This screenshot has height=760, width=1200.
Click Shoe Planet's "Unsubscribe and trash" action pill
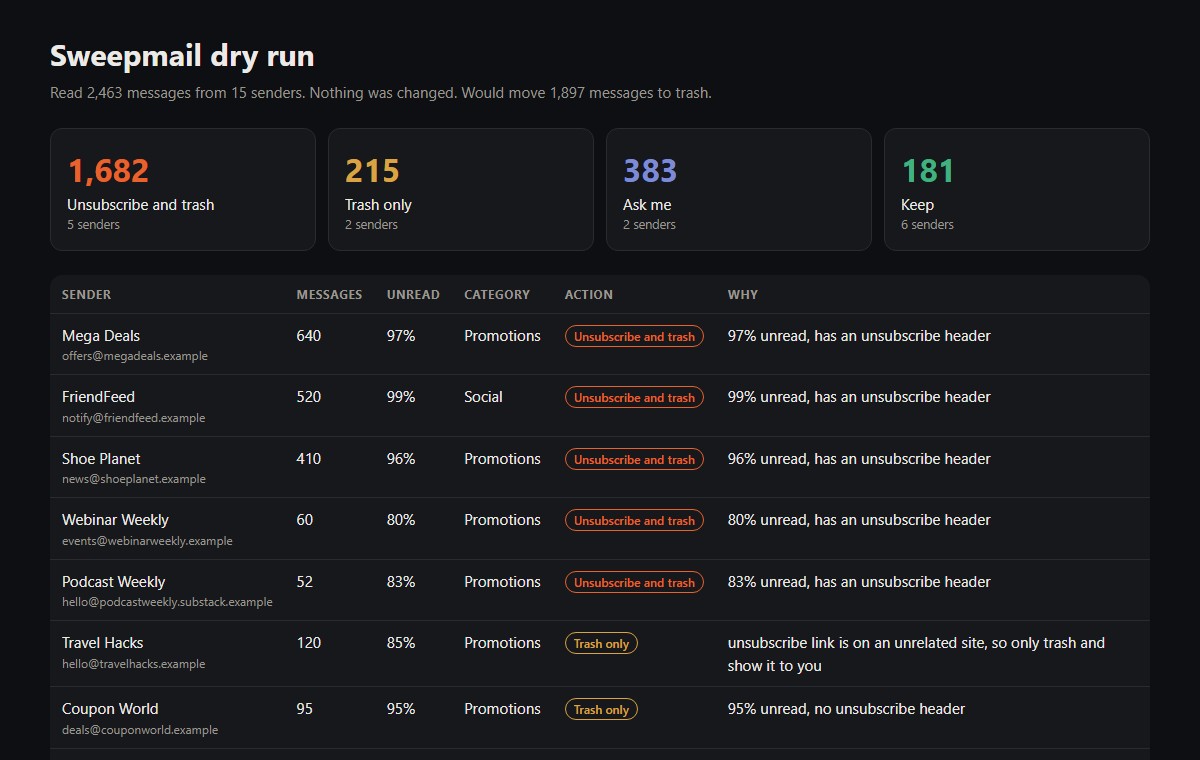pyautogui.click(x=634, y=460)
